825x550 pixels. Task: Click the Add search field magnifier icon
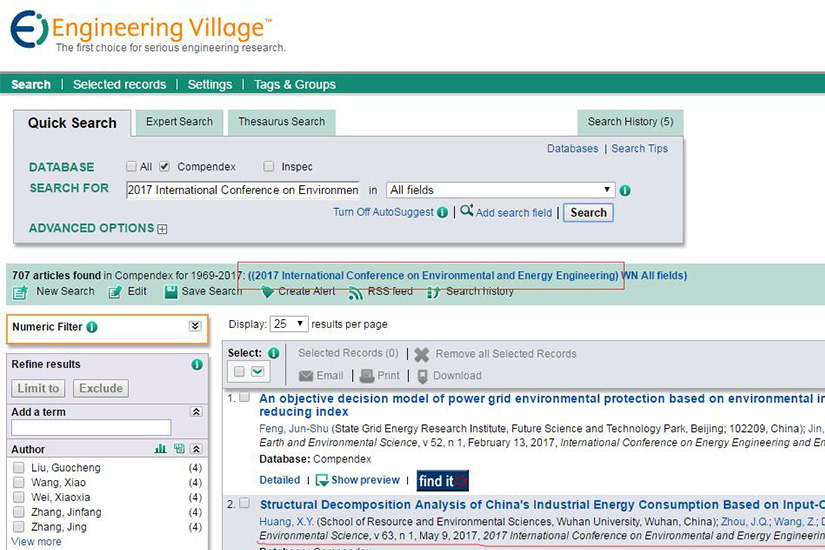pos(466,211)
